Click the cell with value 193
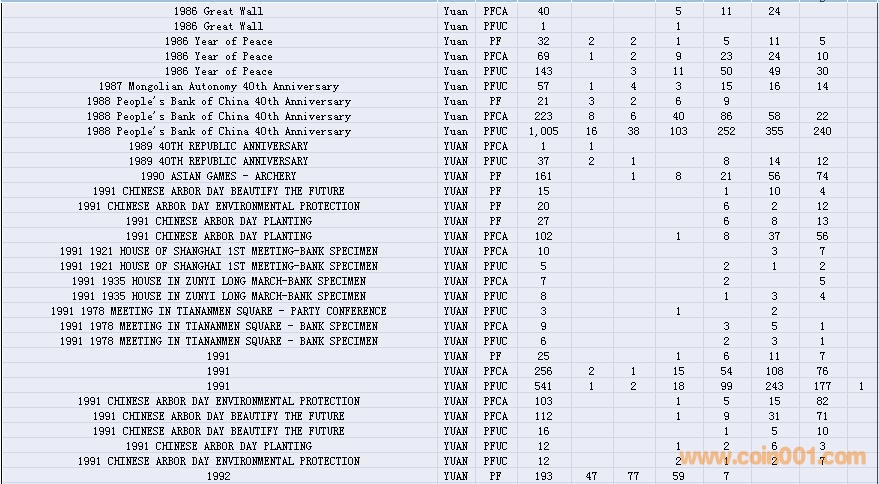 coord(543,476)
